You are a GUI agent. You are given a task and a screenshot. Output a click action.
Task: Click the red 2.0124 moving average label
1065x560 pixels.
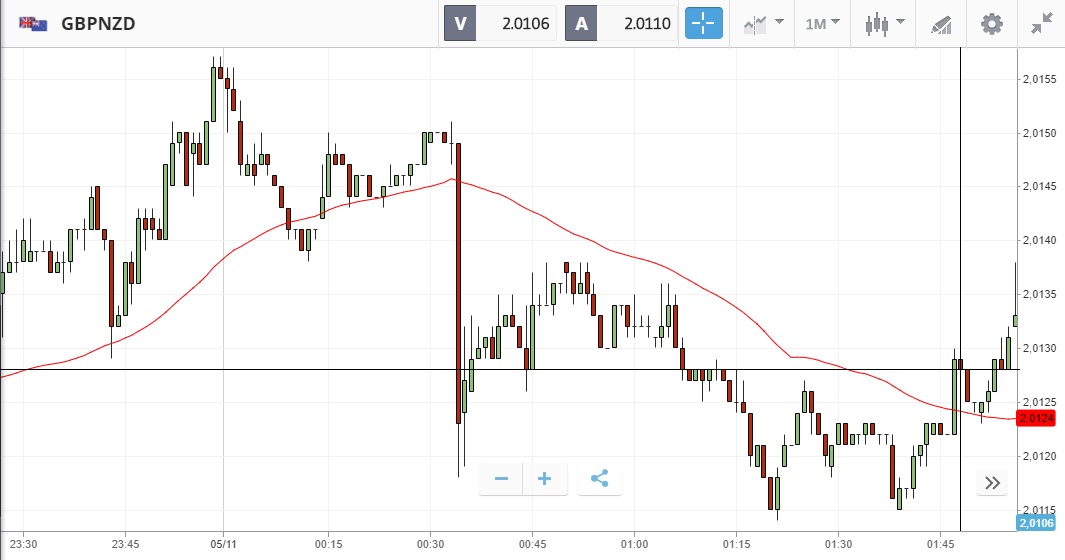coord(1038,418)
